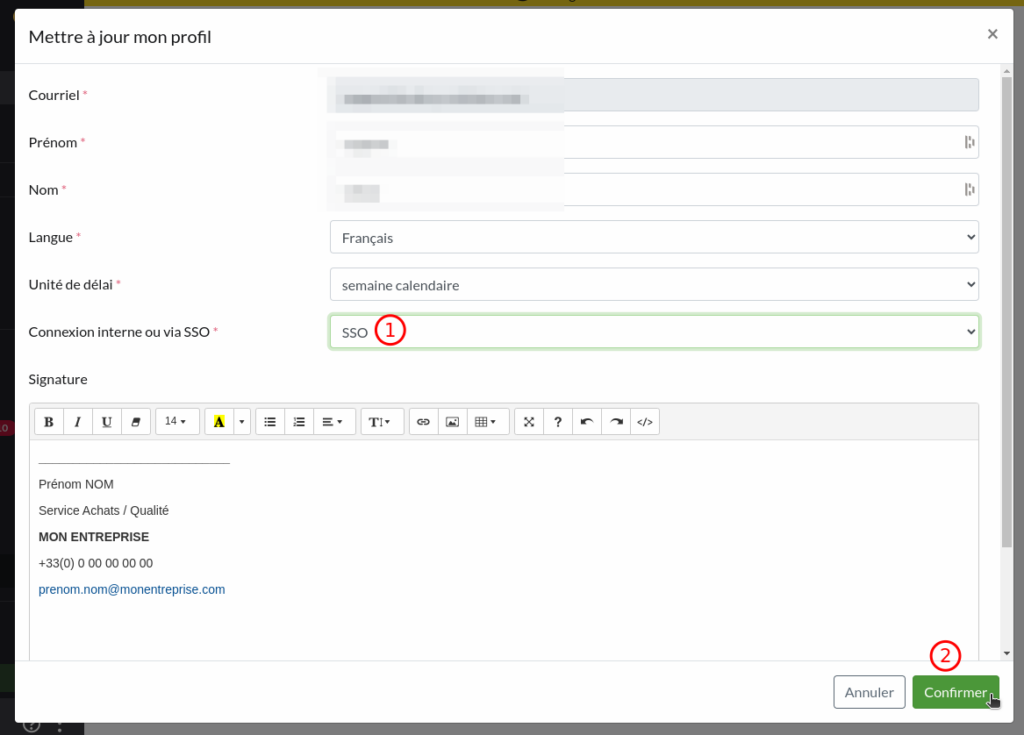Insert a picture into the signature
This screenshot has width=1024, height=735.
[452, 422]
